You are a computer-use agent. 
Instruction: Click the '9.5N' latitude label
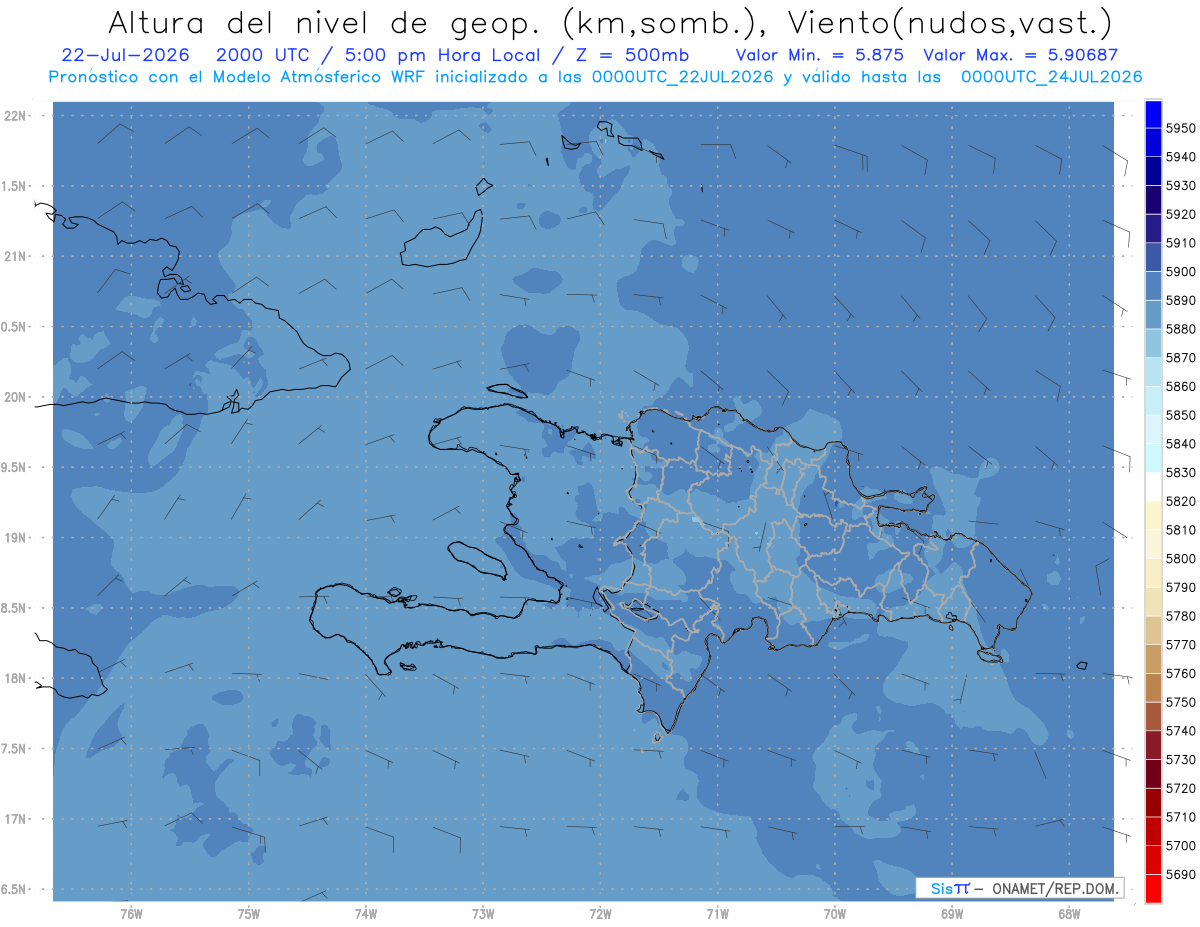click(12, 467)
